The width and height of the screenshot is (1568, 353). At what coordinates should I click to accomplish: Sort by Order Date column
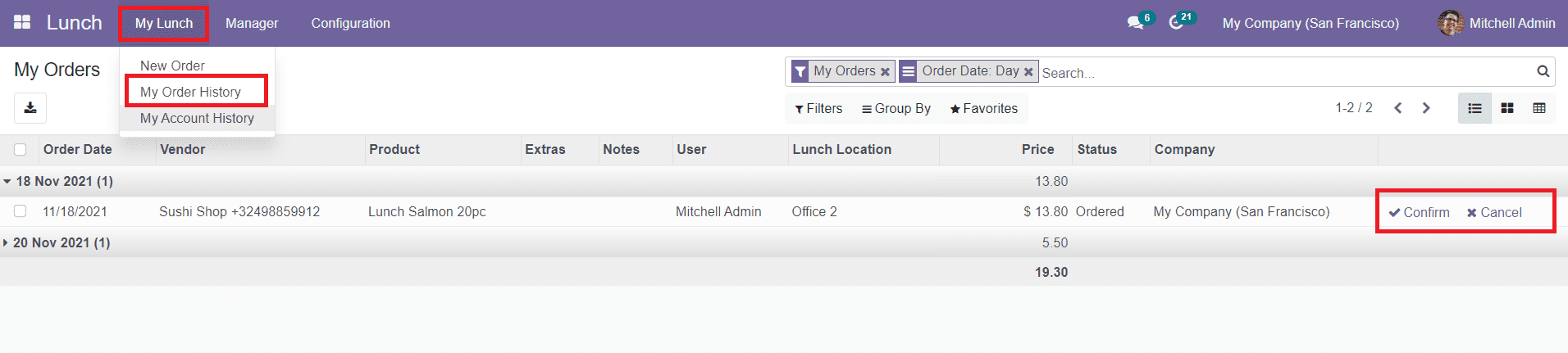pyautogui.click(x=77, y=149)
